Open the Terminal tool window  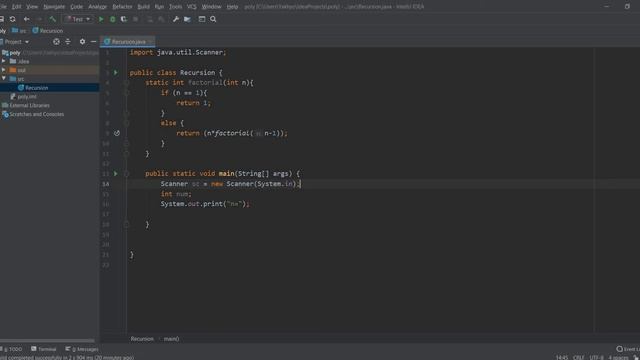tap(44, 349)
